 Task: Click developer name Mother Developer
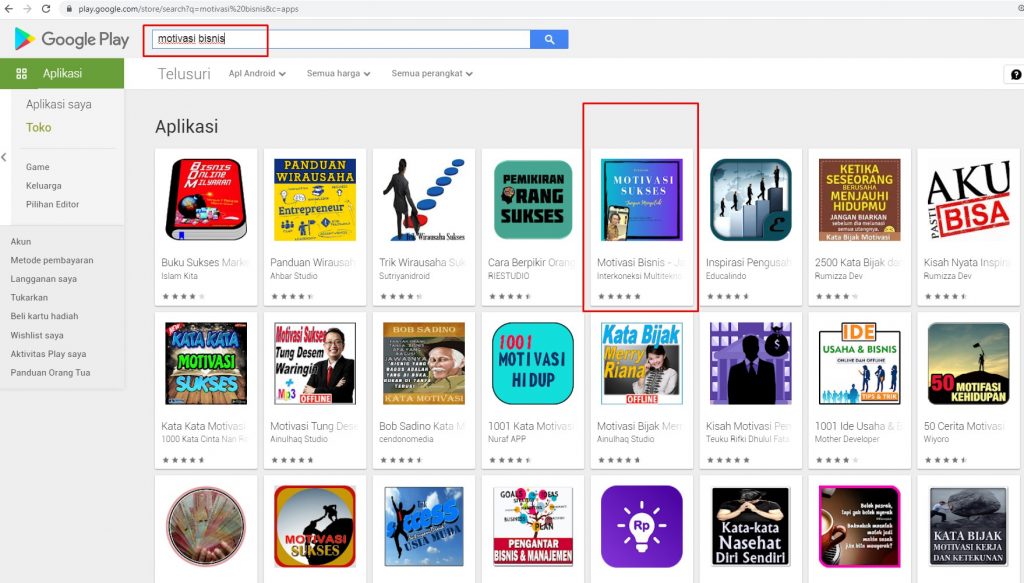847,439
